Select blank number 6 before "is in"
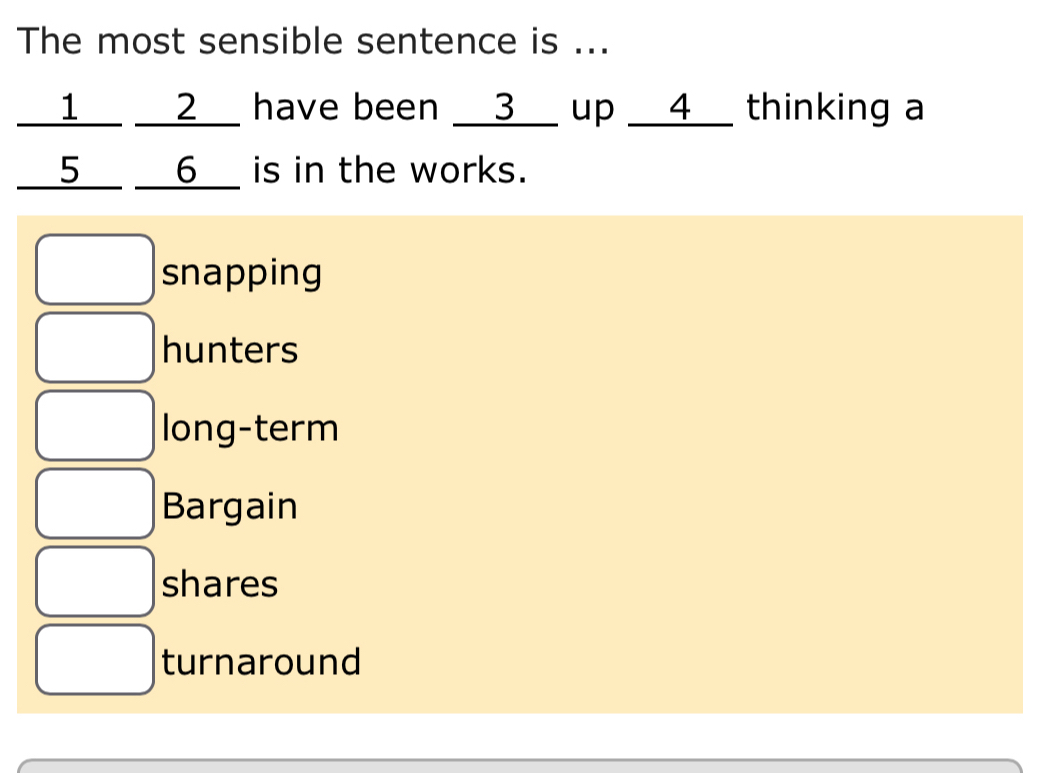Screen dimensions: 1045x773 pyautogui.click(x=185, y=170)
